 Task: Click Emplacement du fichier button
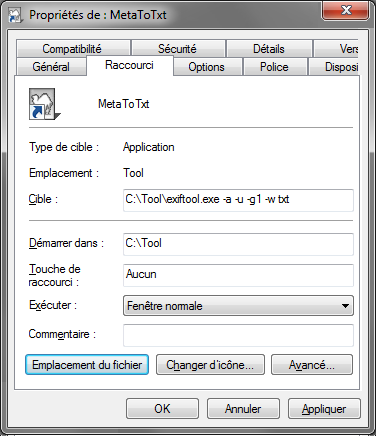(87, 365)
